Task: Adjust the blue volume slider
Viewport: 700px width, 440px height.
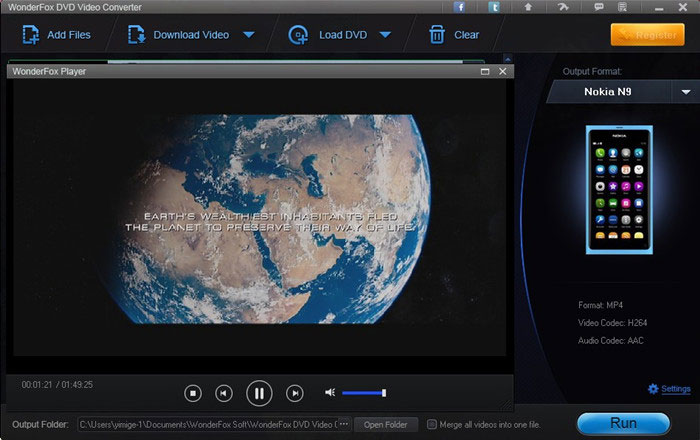Action: tap(364, 393)
